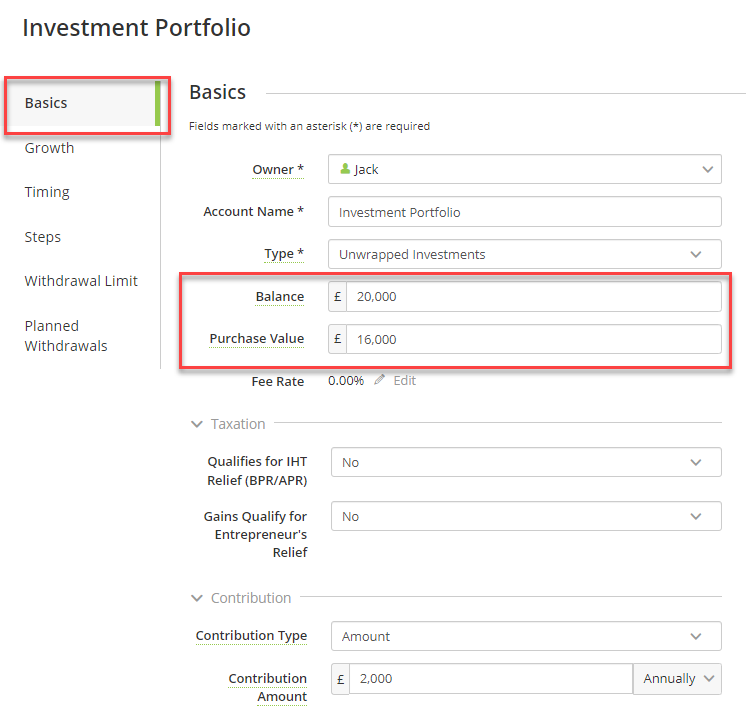Collapse the Taxation section chevron

[196, 424]
